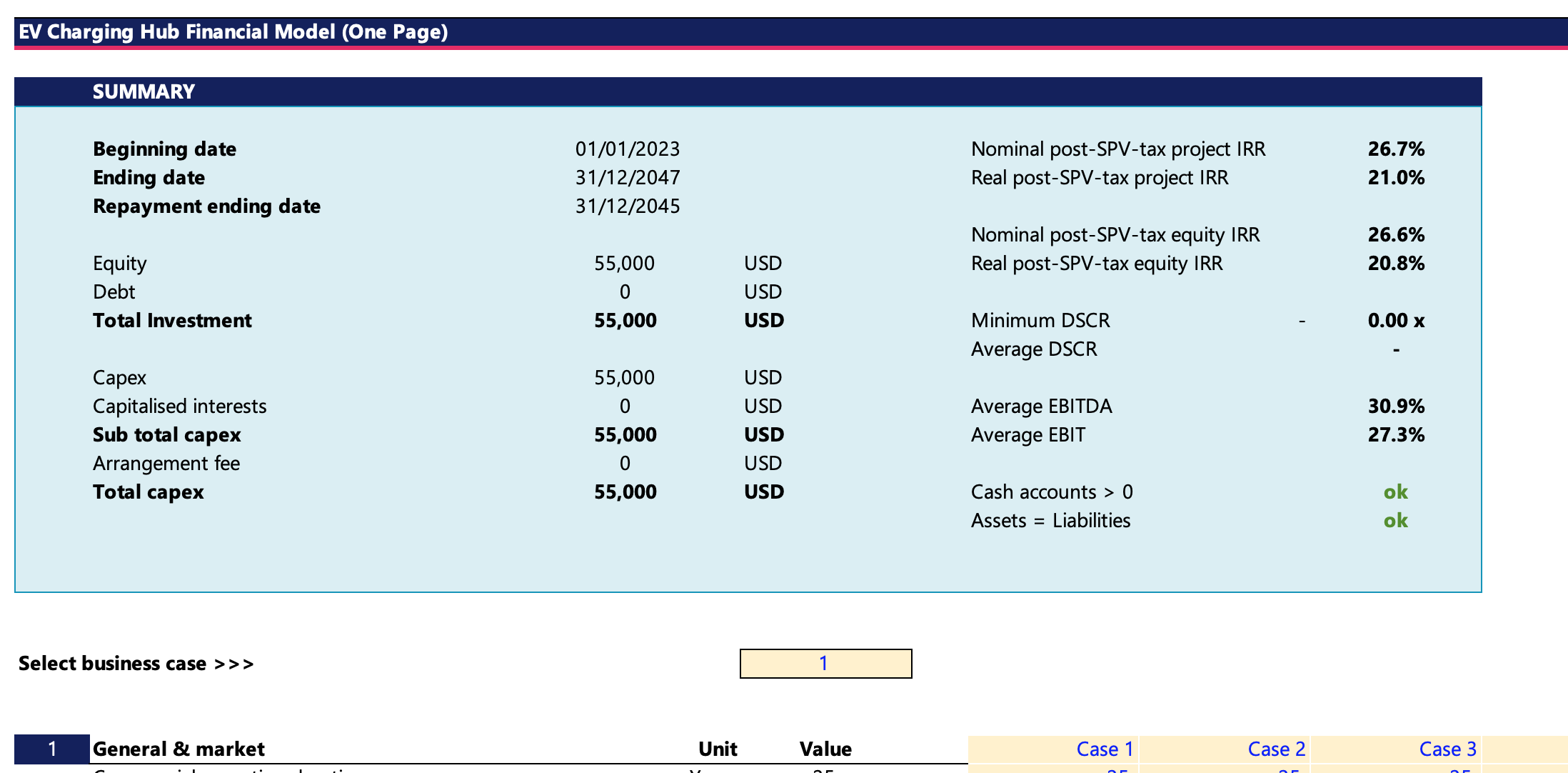
Task: Click the Case 2 column header
Action: pyautogui.click(x=1276, y=748)
